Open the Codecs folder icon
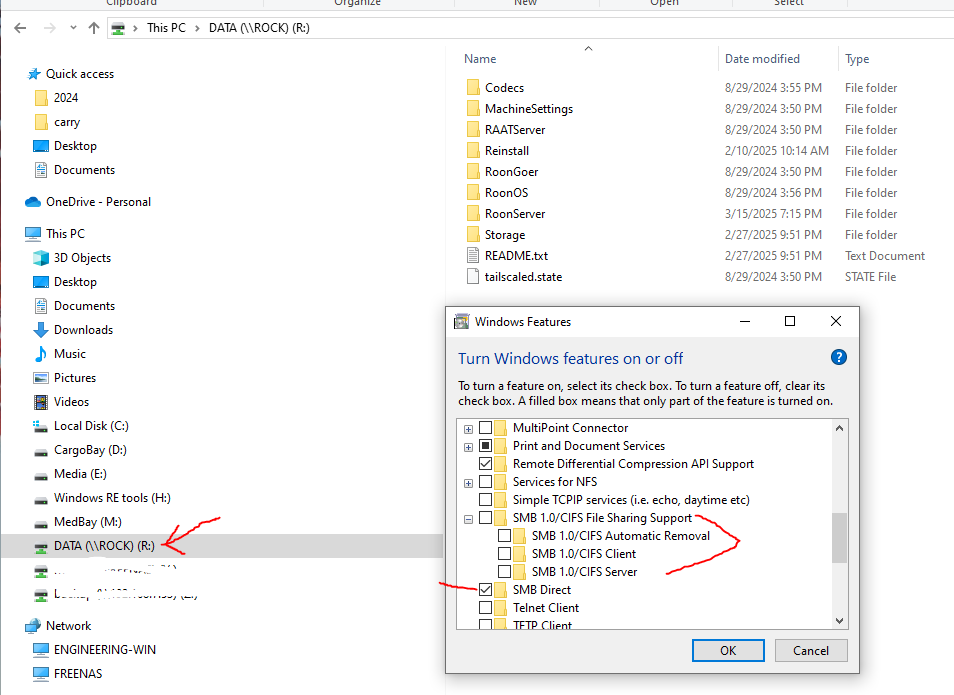 pos(473,88)
